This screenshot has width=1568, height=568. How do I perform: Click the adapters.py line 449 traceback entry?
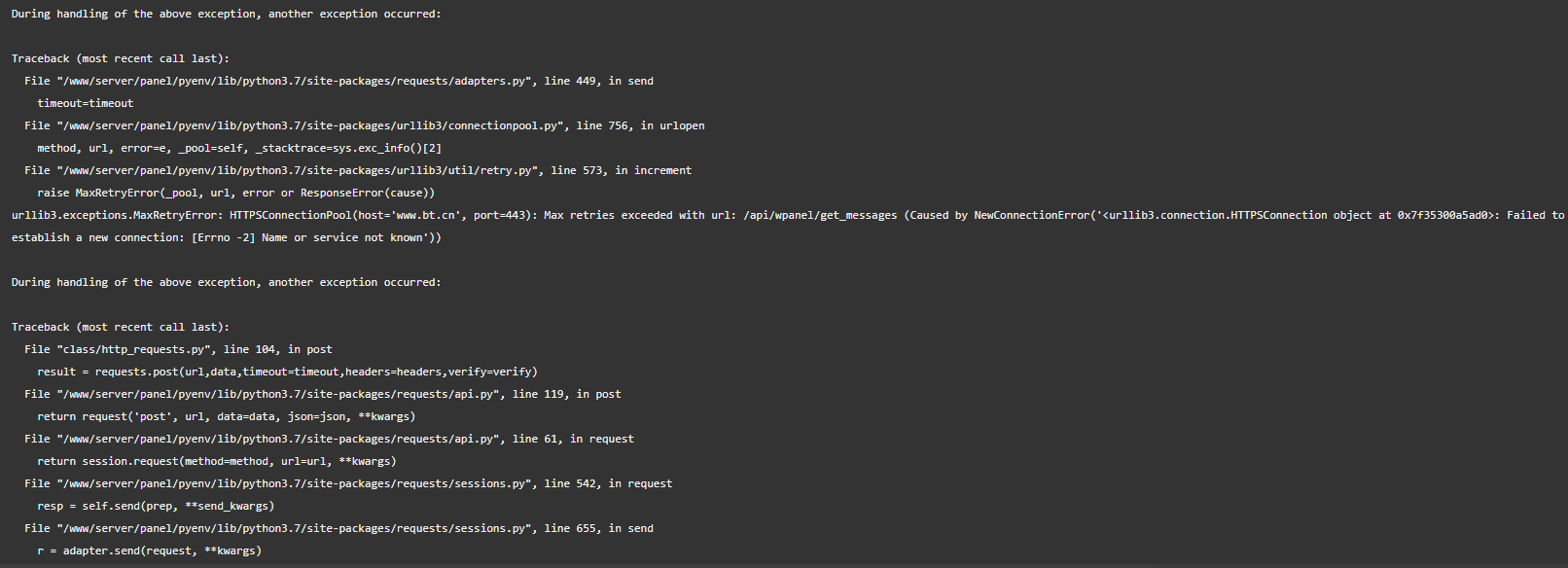click(x=339, y=81)
